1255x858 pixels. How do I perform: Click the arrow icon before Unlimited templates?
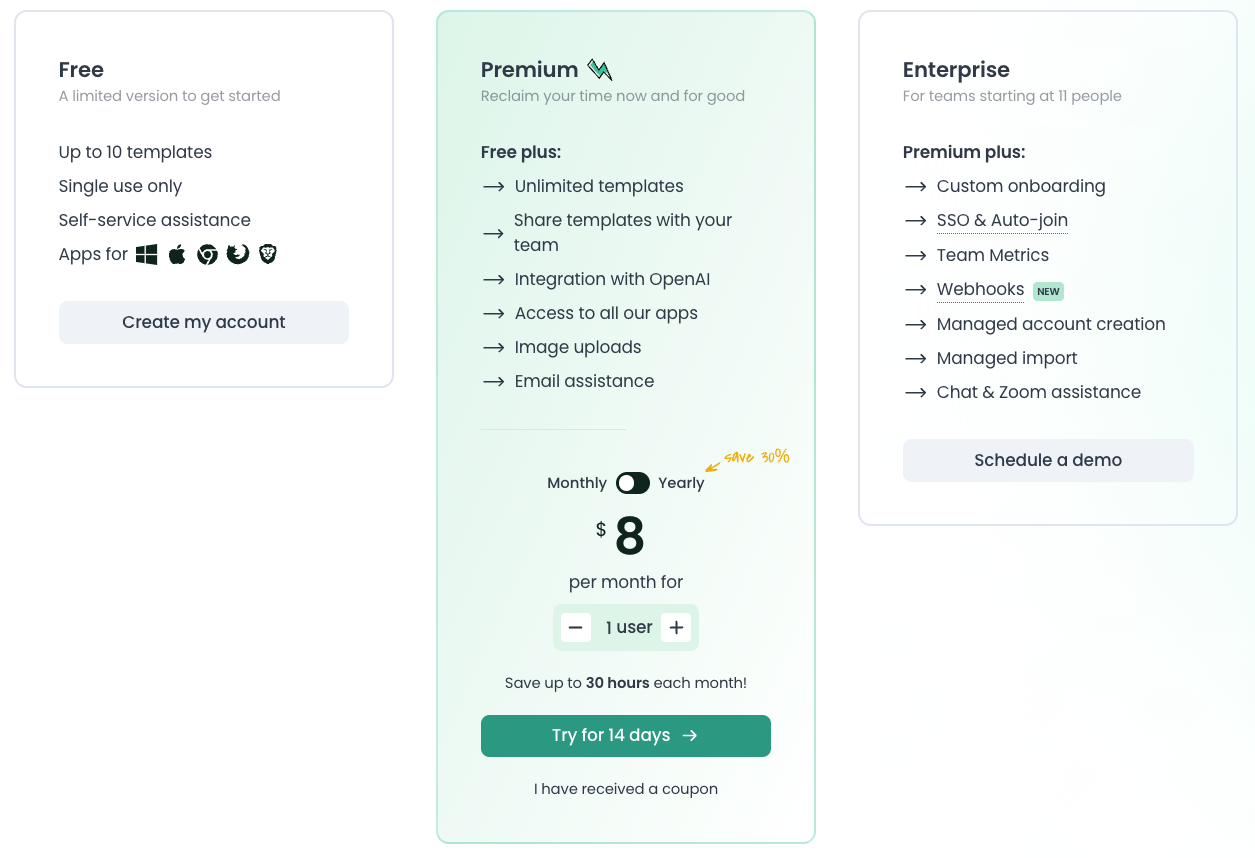click(493, 187)
